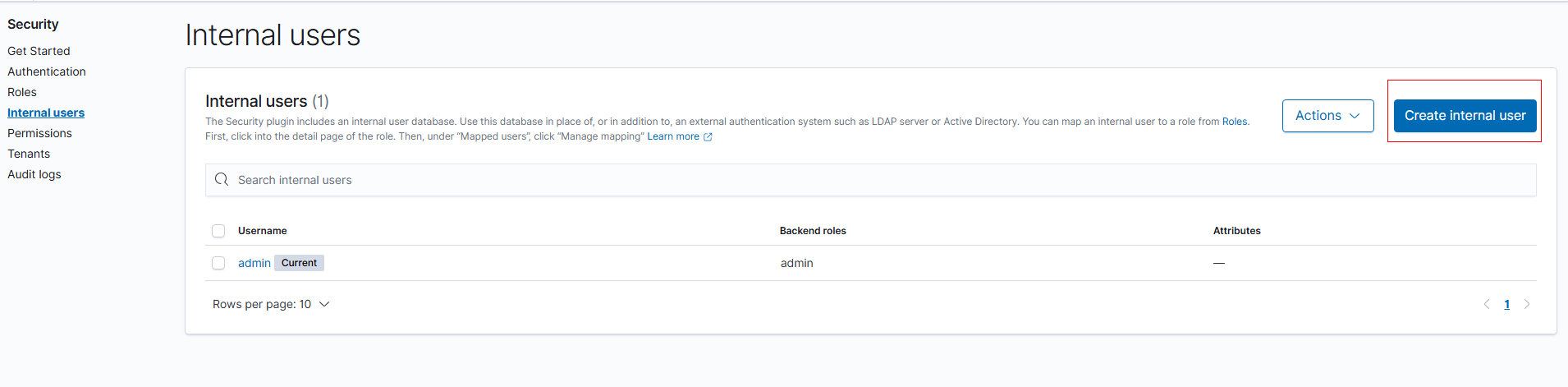1568x387 pixels.
Task: Go to previous page arrow
Action: [x=1486, y=304]
